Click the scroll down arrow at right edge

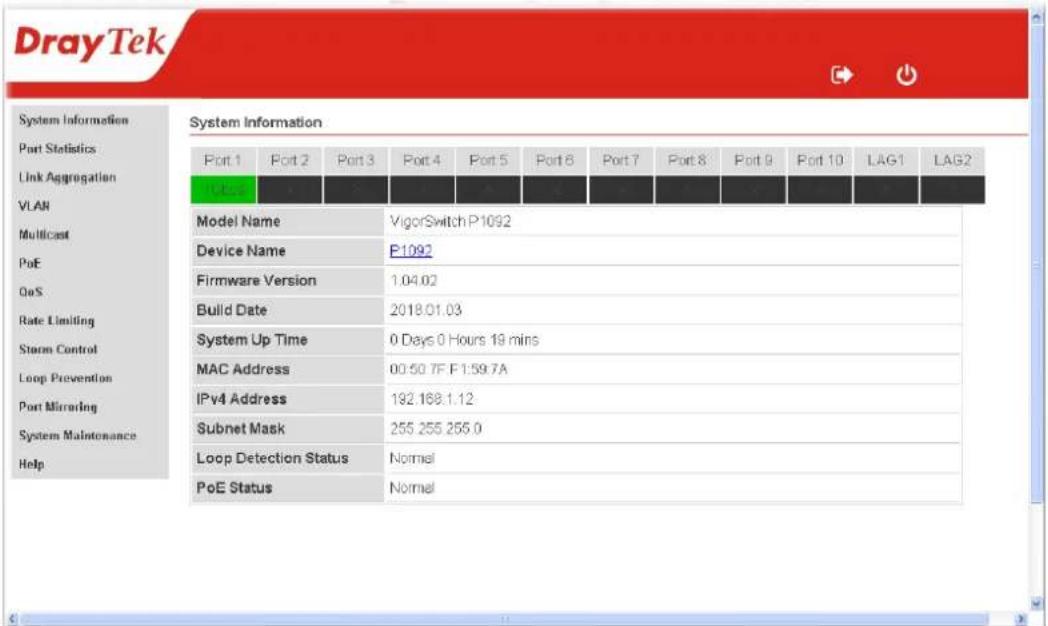click(1037, 603)
